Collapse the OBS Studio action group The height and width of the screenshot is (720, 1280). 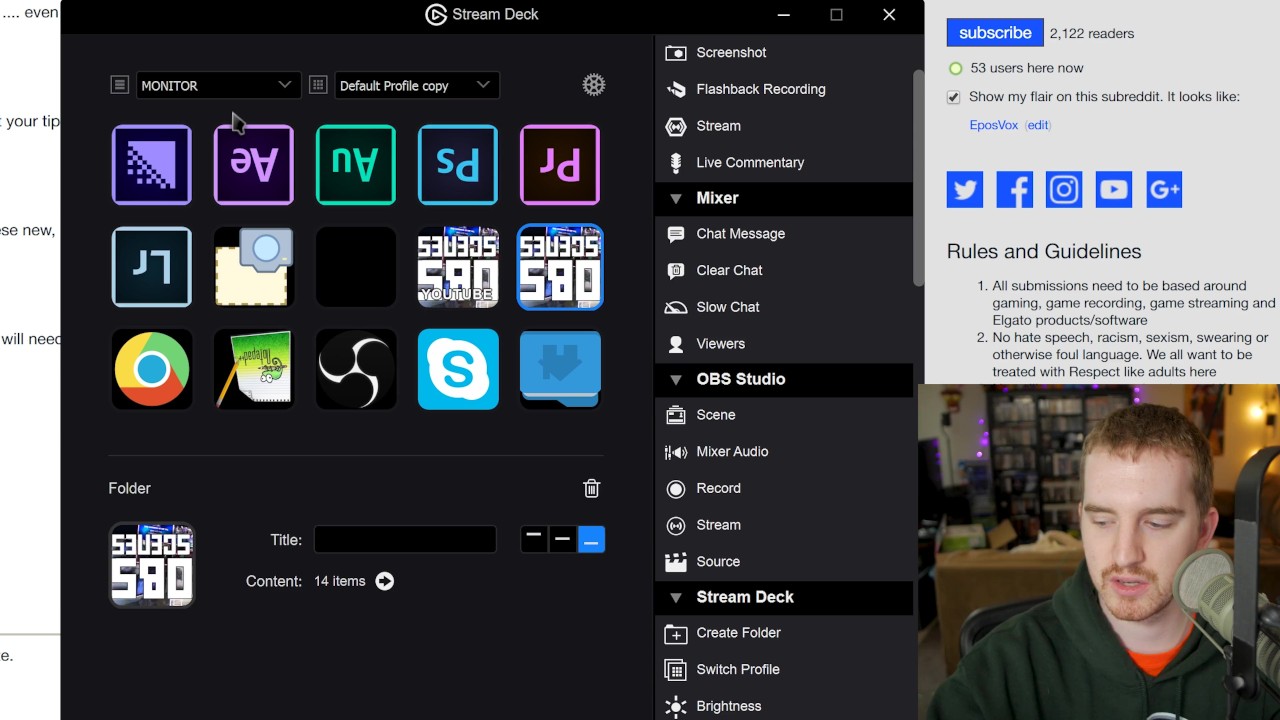pyautogui.click(x=676, y=379)
